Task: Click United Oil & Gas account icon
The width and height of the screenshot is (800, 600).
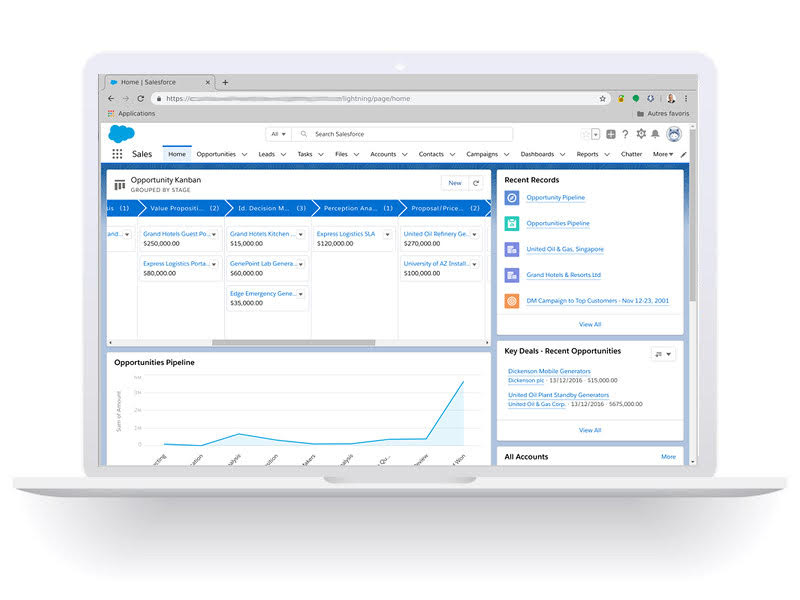Action: pos(512,249)
